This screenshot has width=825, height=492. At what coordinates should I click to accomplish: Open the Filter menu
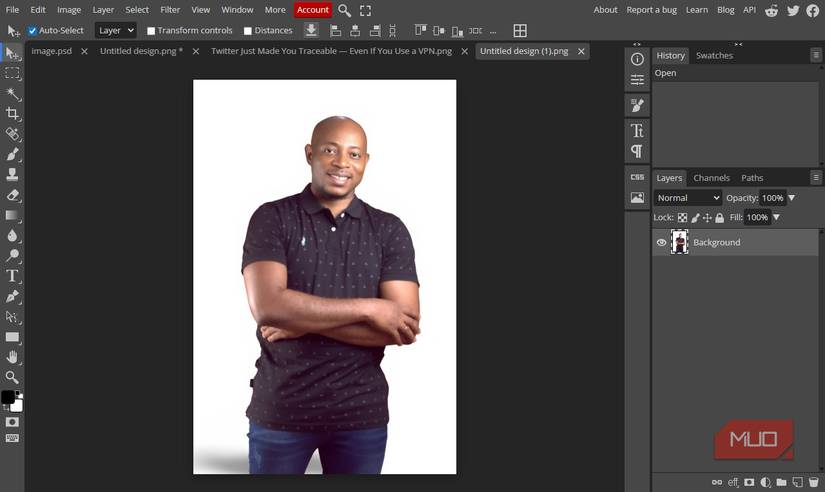click(170, 10)
